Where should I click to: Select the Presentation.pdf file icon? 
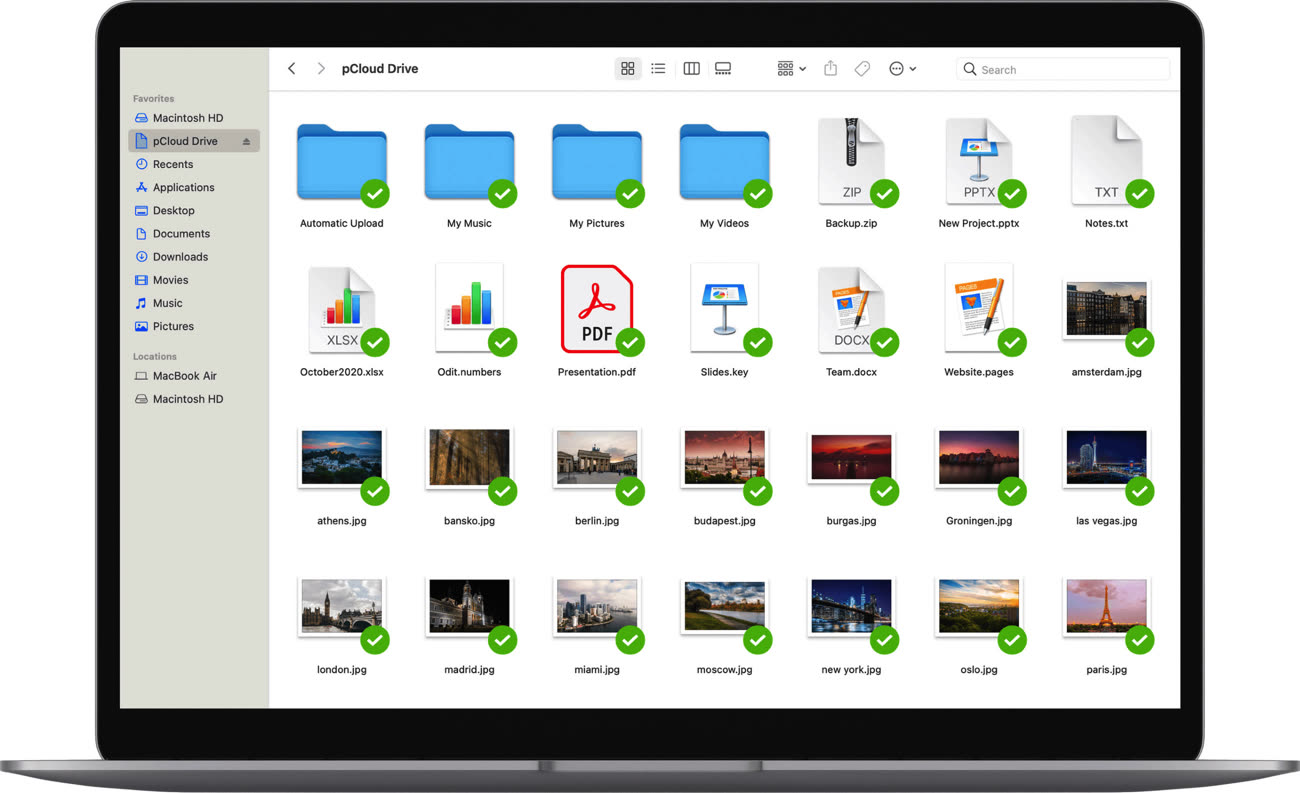point(597,309)
